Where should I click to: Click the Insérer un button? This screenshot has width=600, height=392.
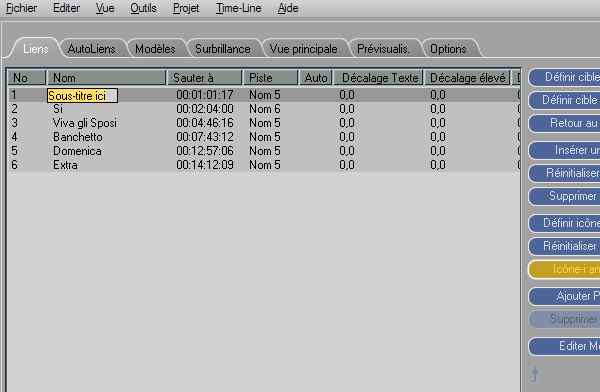(564, 150)
